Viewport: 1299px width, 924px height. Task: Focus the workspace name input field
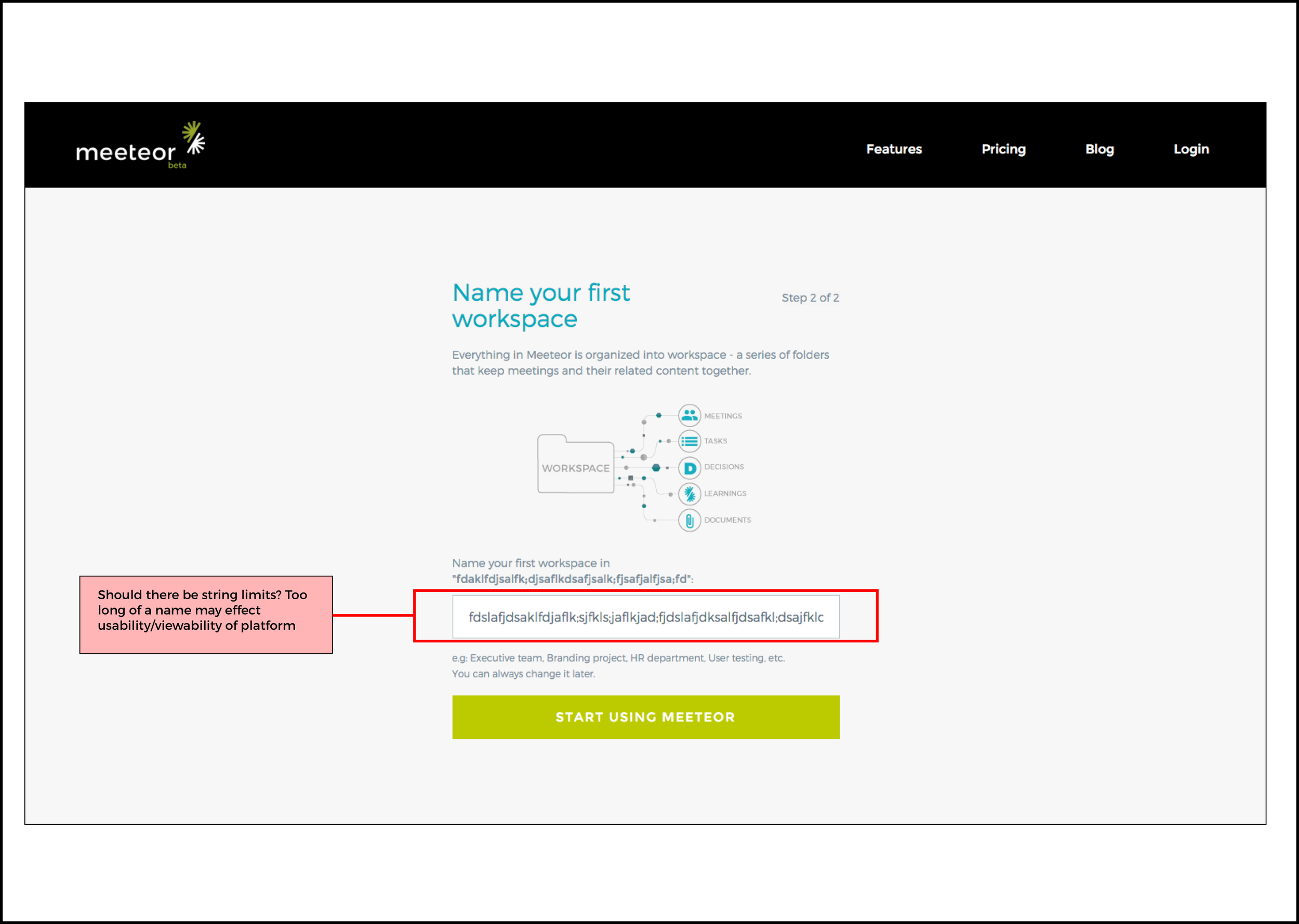pyautogui.click(x=645, y=617)
